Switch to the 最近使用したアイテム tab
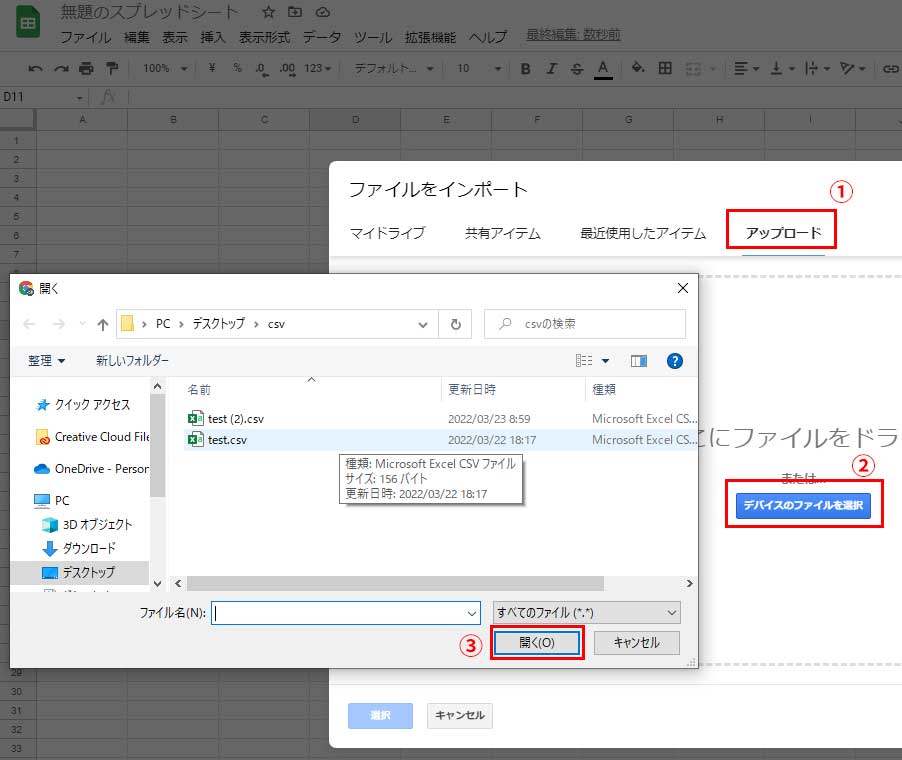This screenshot has width=902, height=760. (x=643, y=233)
